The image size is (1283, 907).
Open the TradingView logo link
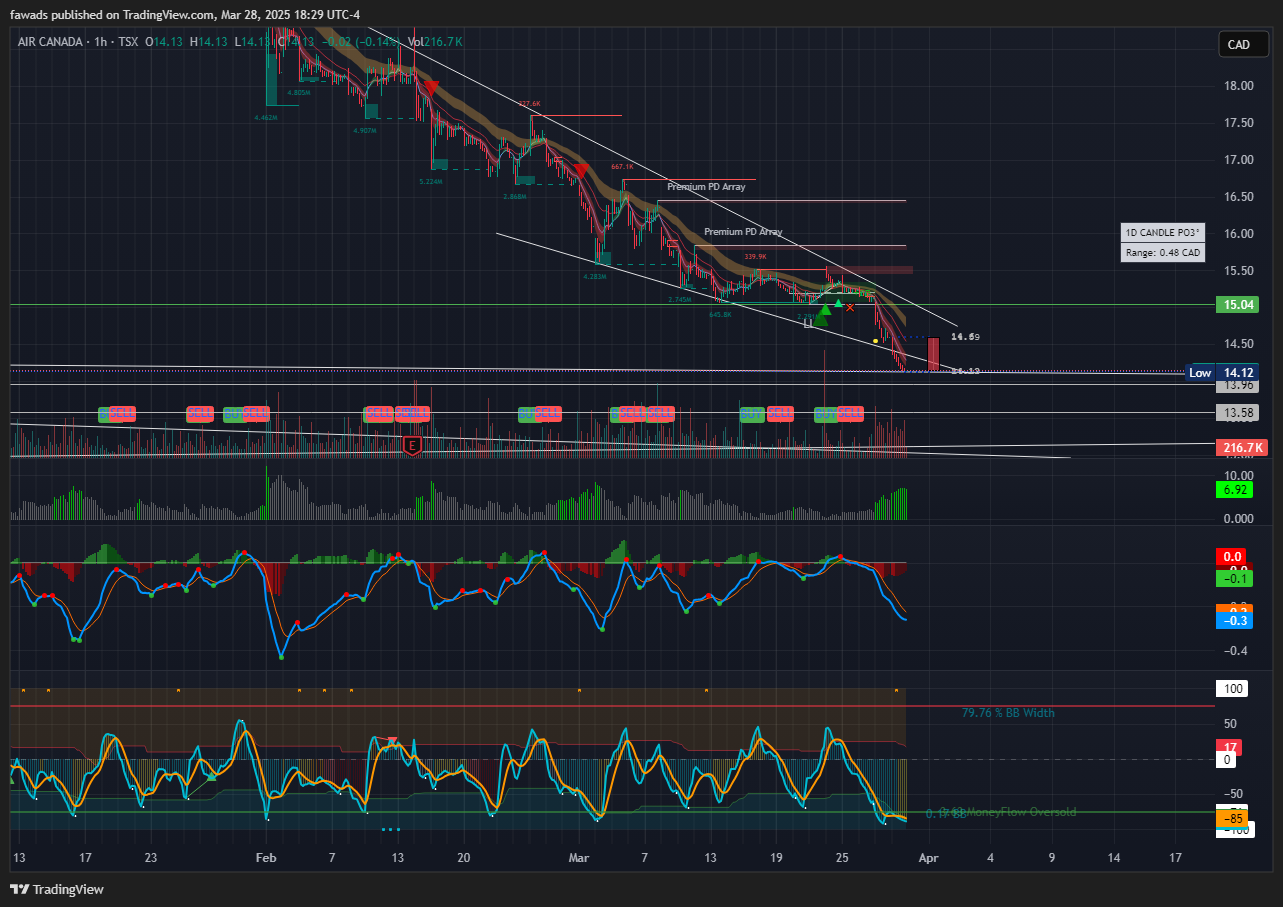pos(57,889)
